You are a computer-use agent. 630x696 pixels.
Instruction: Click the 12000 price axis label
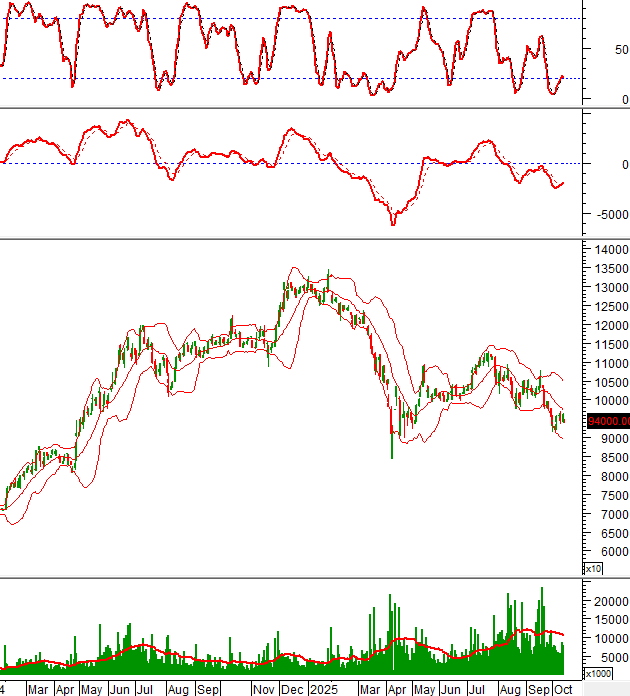point(609,326)
